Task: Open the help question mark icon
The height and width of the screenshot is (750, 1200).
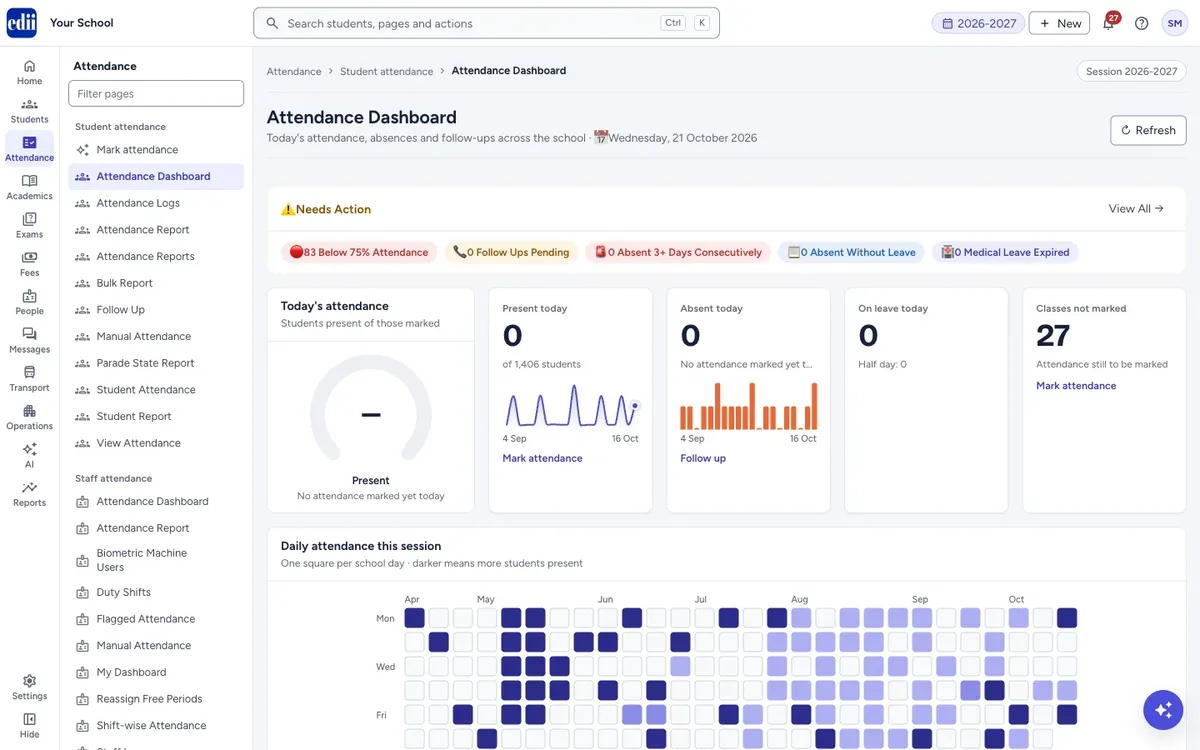Action: [1141, 23]
